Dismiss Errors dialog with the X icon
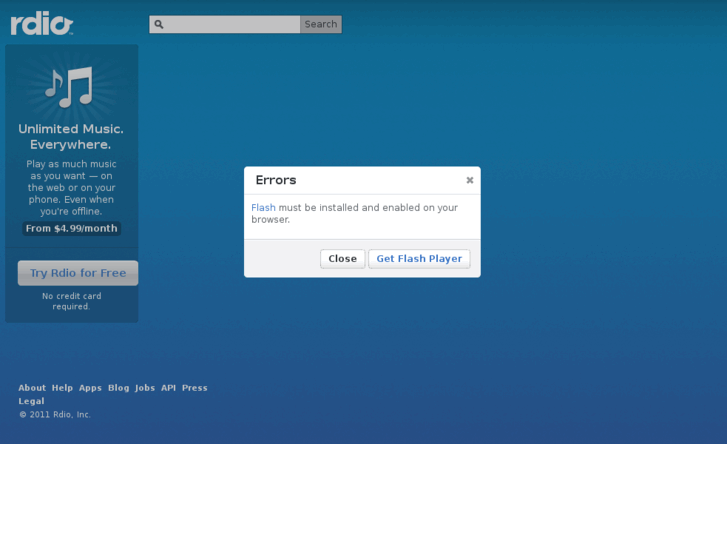This screenshot has width=727, height=545. coord(470,180)
